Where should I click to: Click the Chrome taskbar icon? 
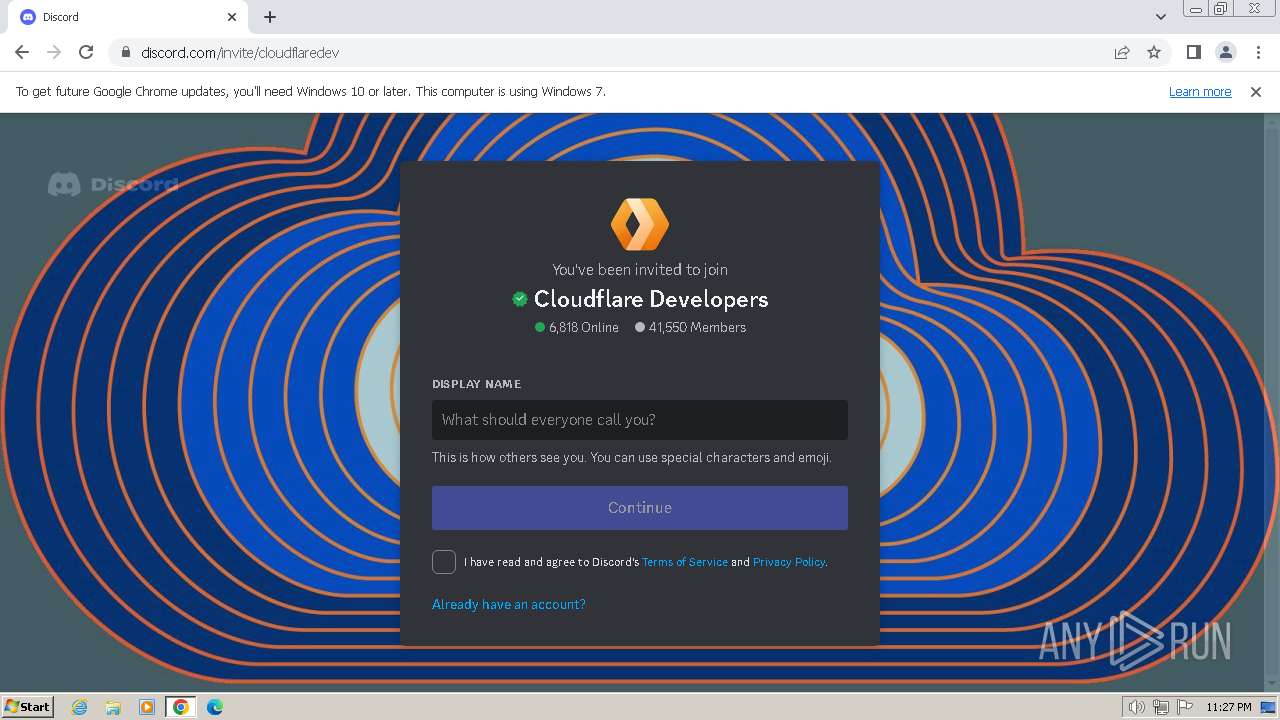[181, 707]
